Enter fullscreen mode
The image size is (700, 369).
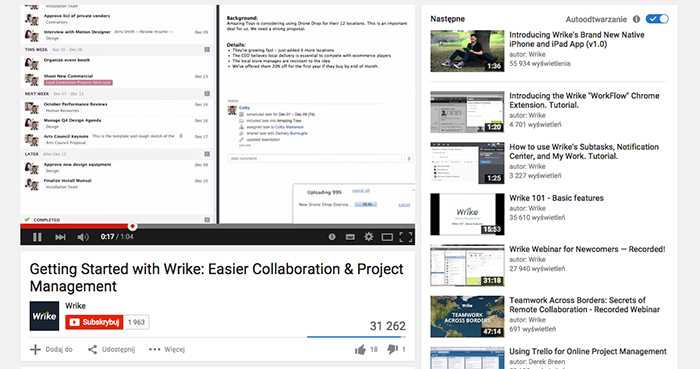click(x=405, y=237)
